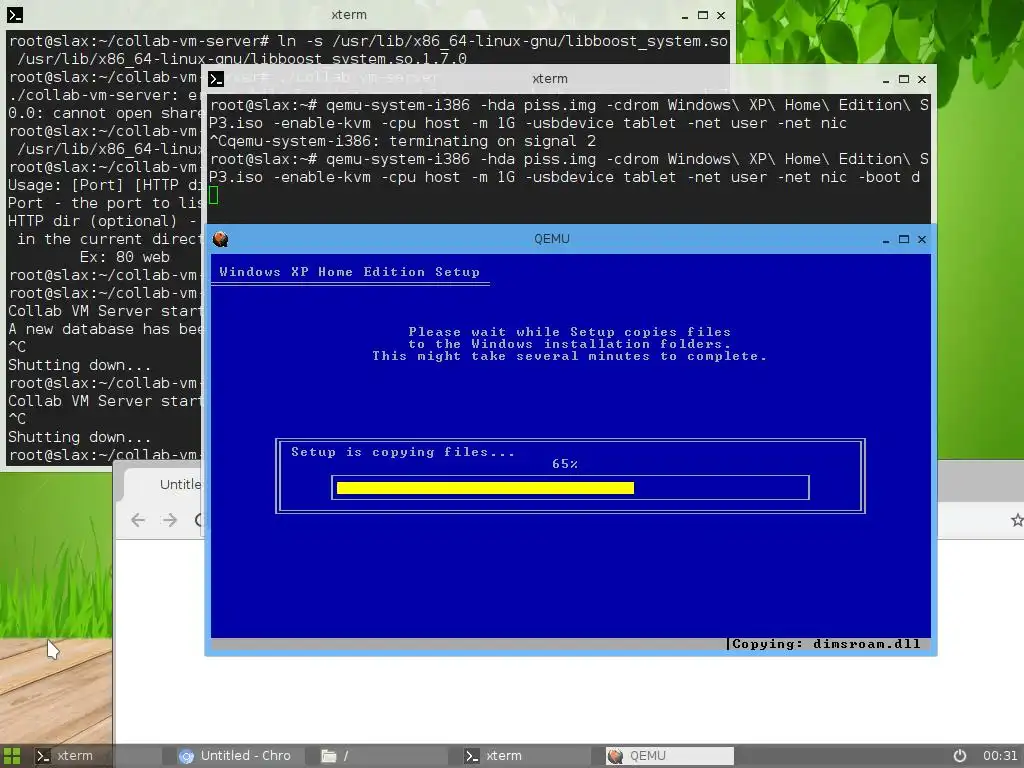Screen dimensions: 1024x768
Task: Click first 'Shutting down...' line in back xterm
Action: click(79, 365)
